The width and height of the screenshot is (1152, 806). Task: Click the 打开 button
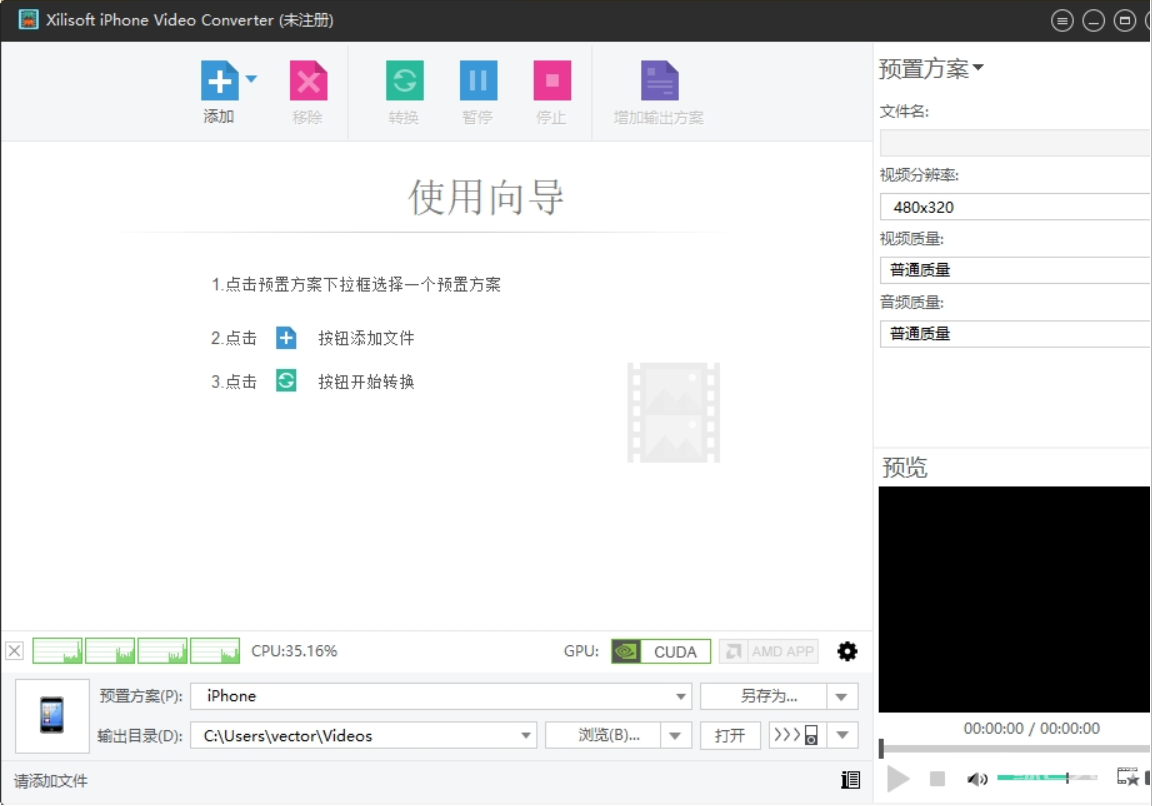(730, 735)
